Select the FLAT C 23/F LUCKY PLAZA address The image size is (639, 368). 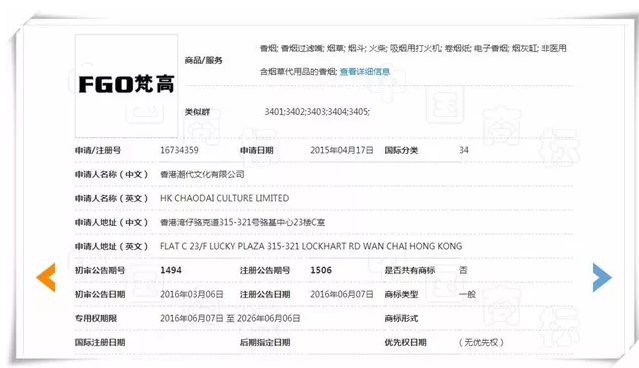point(311,247)
